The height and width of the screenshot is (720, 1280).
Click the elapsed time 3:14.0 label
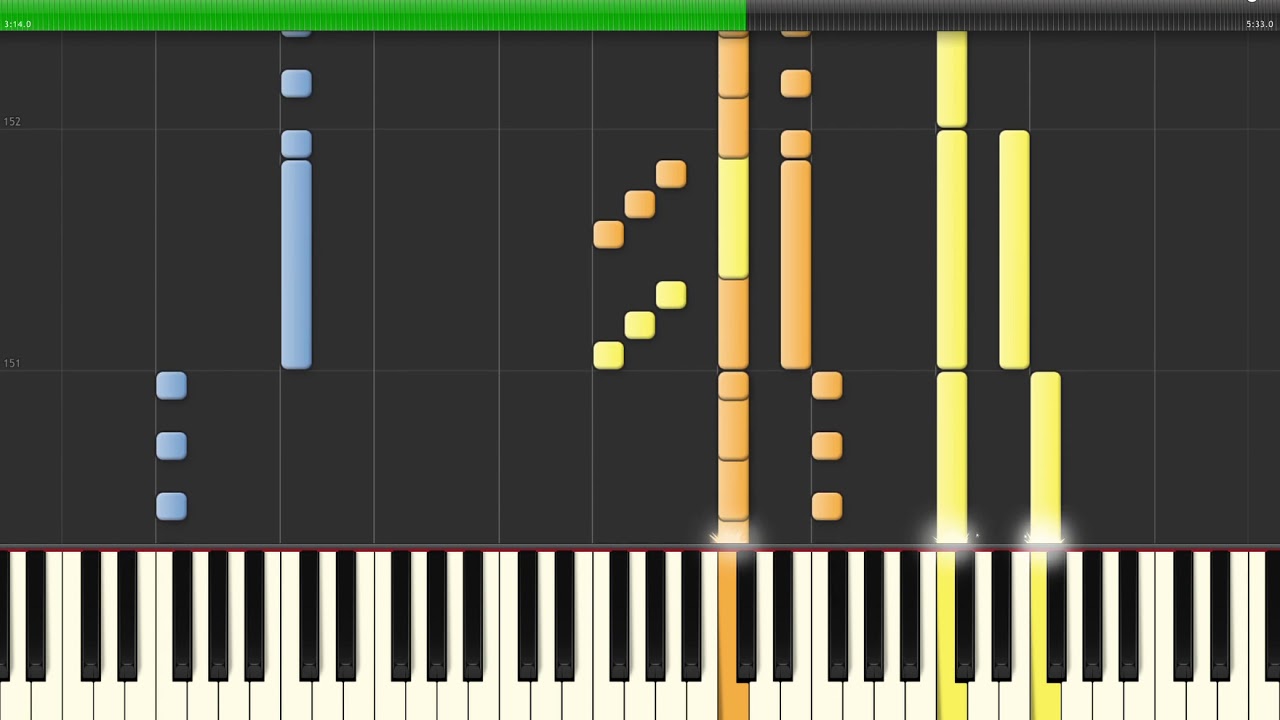[18, 24]
